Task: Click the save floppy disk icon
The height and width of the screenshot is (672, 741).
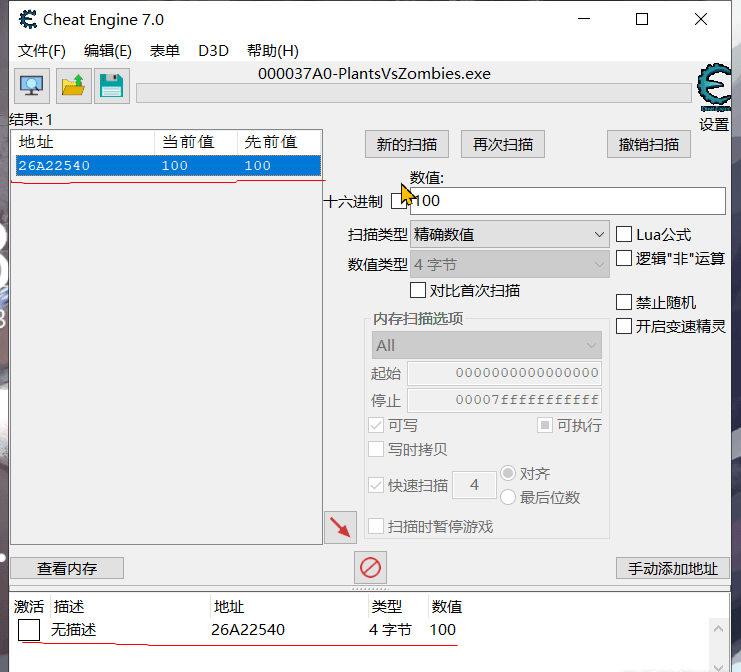Action: click(111, 86)
